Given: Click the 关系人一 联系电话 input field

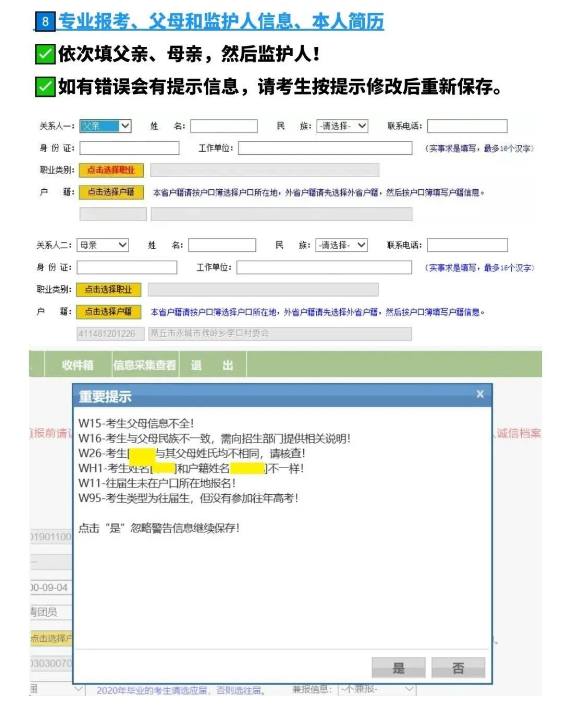Looking at the screenshot, I should pyautogui.click(x=467, y=126).
